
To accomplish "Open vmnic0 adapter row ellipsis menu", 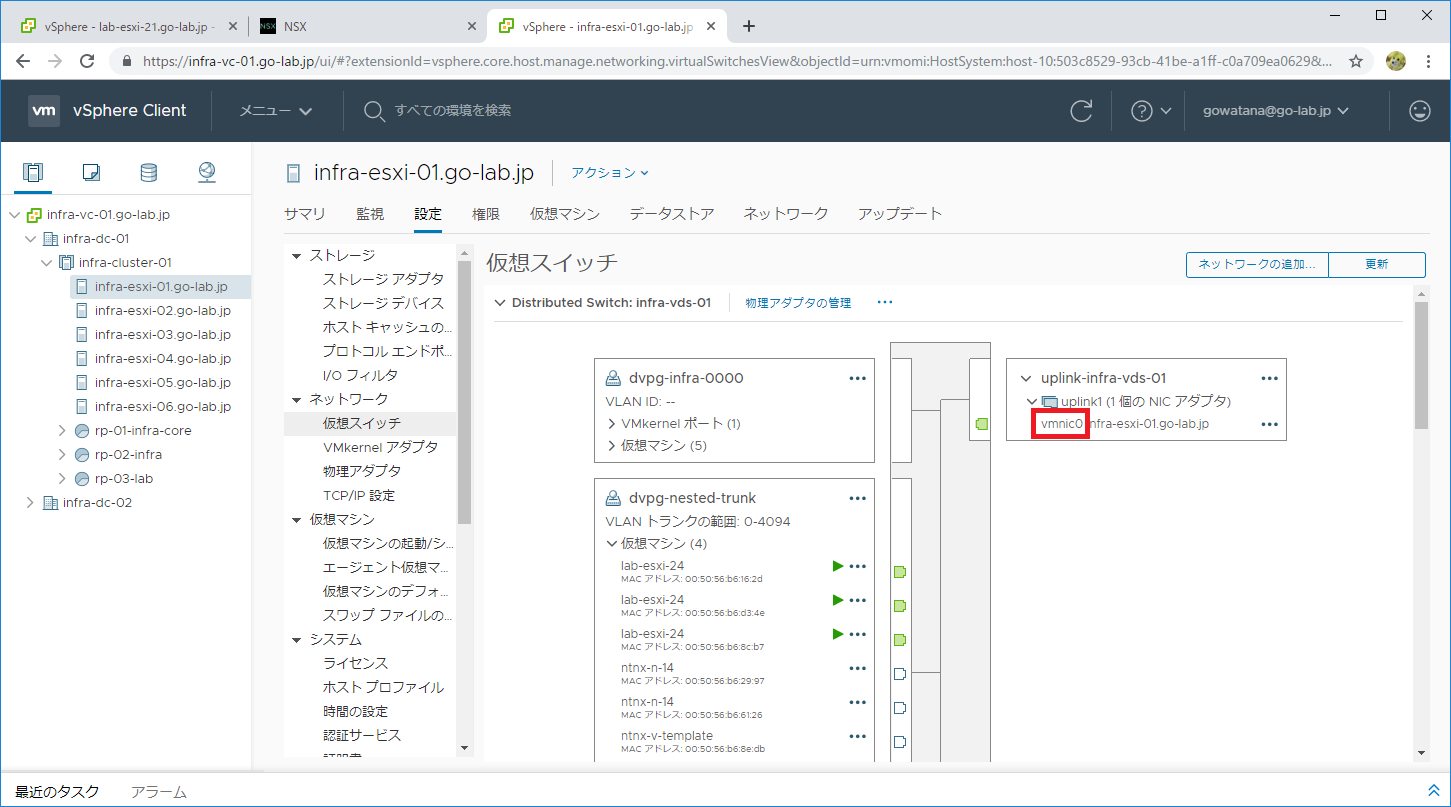I will click(x=1270, y=424).
